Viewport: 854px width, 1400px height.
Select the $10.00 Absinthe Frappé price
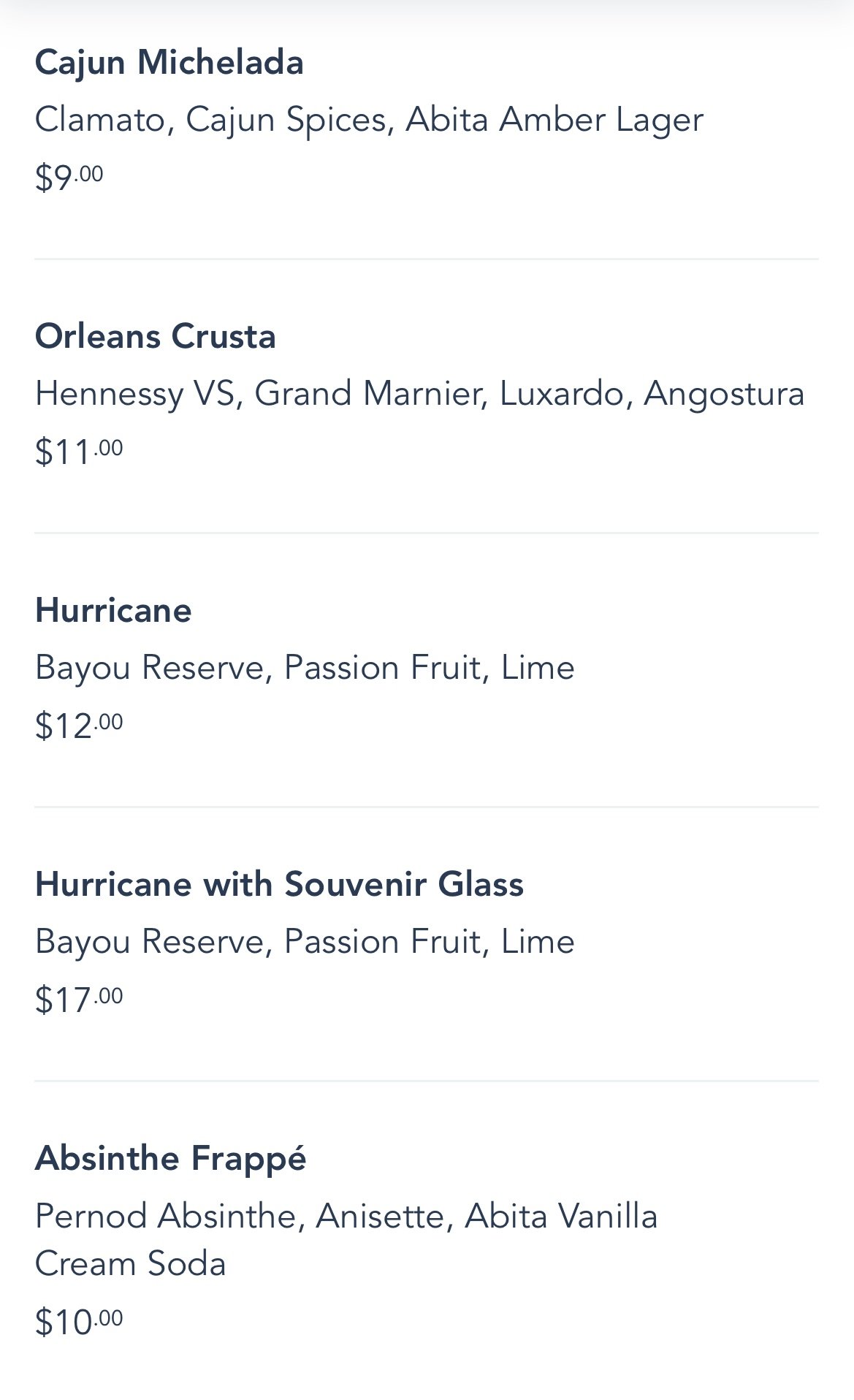coord(78,1321)
